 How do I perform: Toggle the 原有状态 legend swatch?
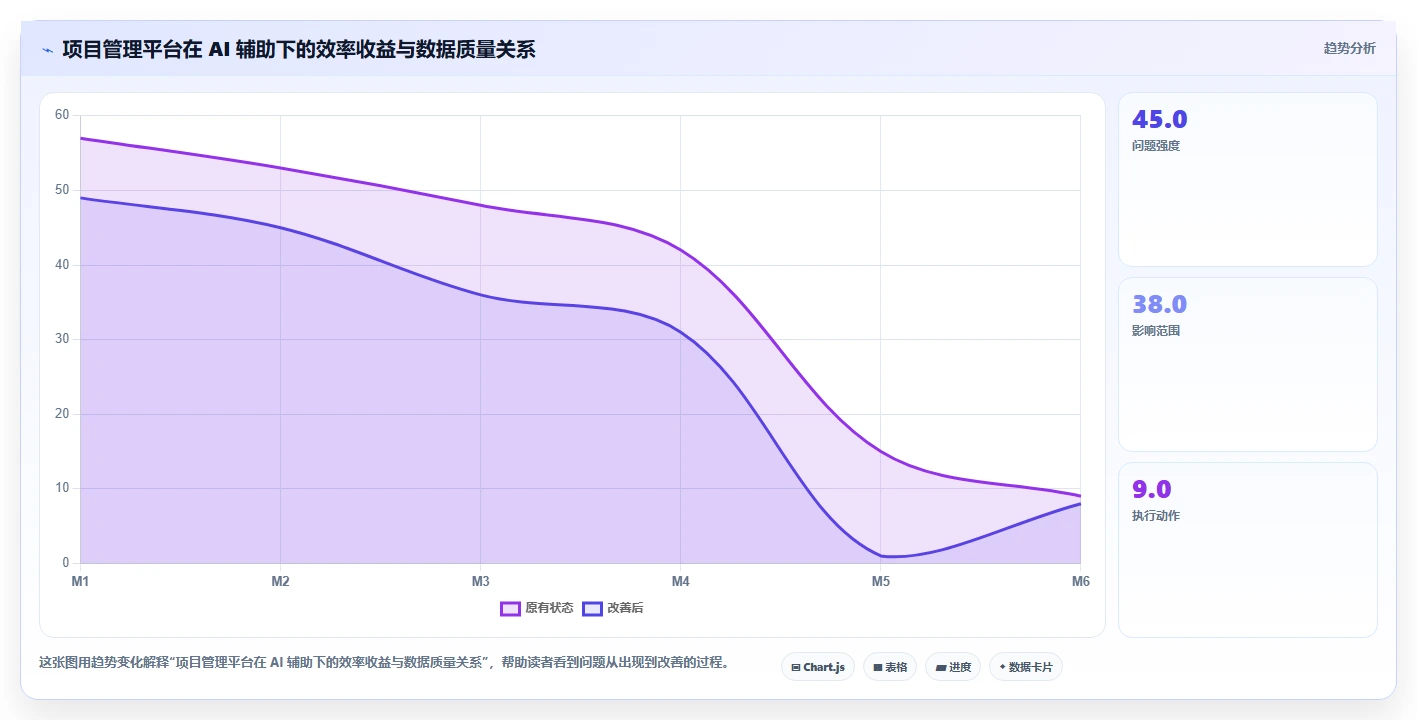510,609
